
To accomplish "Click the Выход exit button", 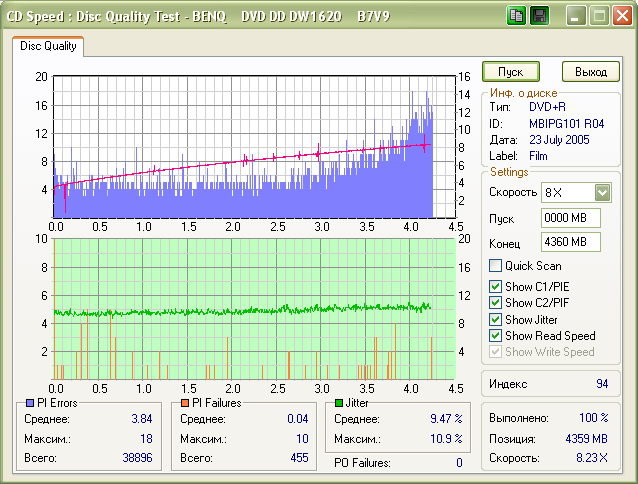I will pyautogui.click(x=591, y=72).
